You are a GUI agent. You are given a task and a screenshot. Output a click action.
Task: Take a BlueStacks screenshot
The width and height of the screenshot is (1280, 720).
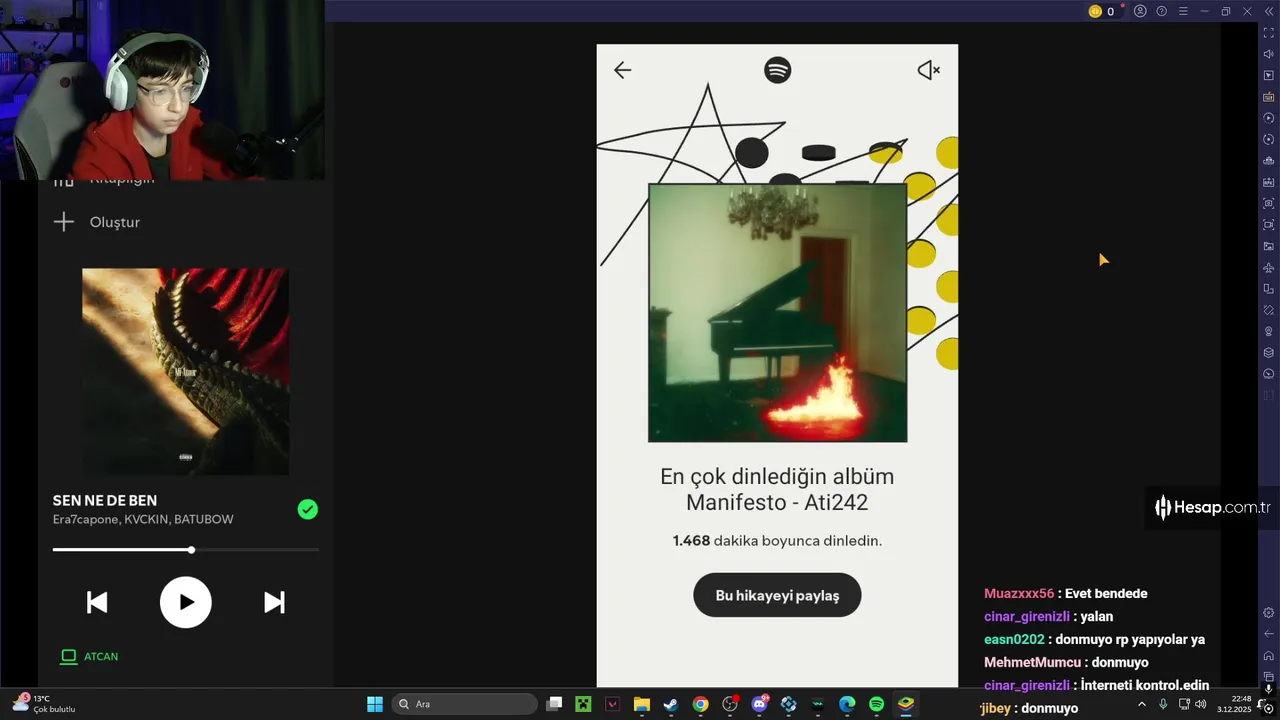1268,203
